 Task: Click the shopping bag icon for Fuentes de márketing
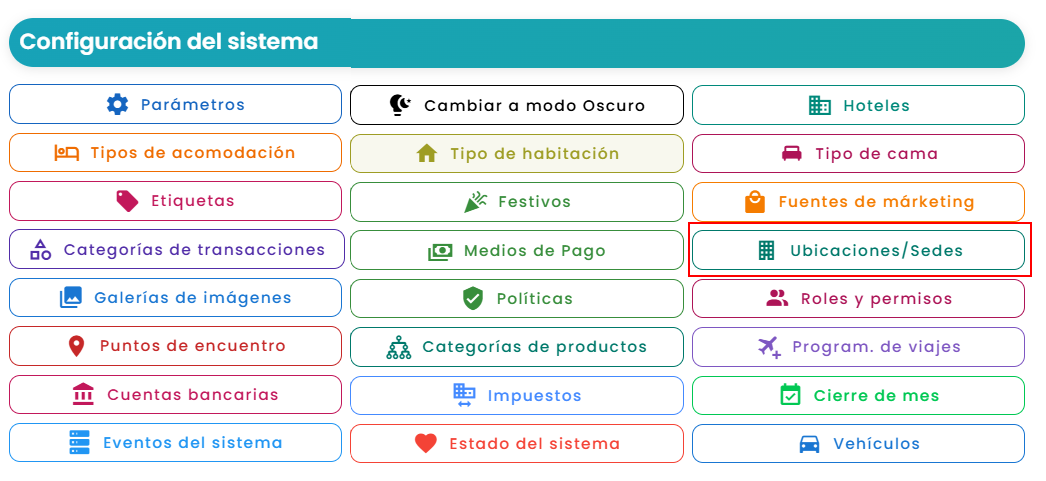coord(754,201)
